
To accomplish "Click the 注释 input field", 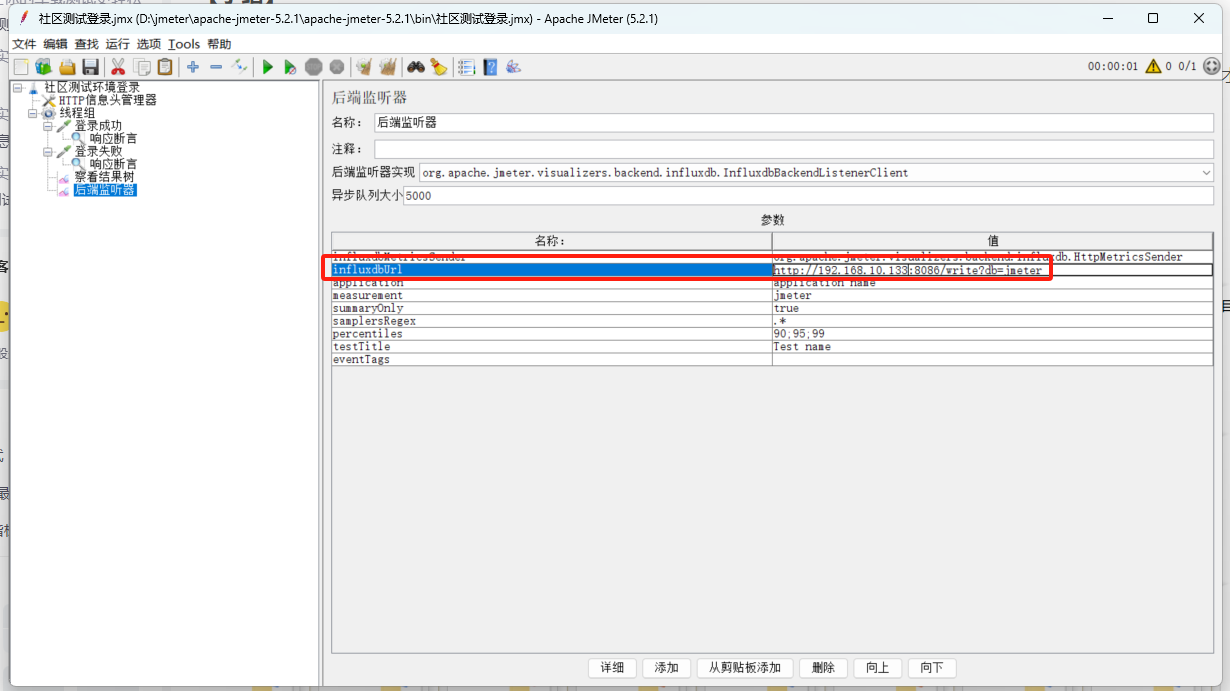I will tap(794, 148).
